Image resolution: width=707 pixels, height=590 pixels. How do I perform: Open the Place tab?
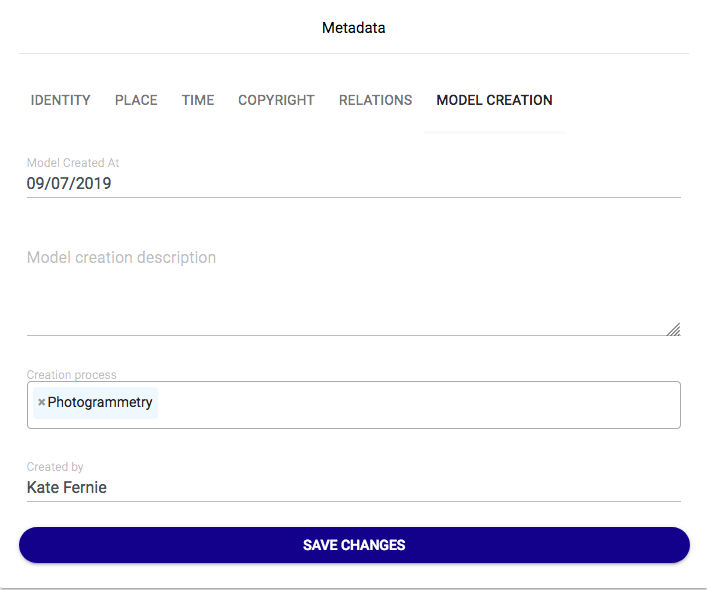click(136, 100)
